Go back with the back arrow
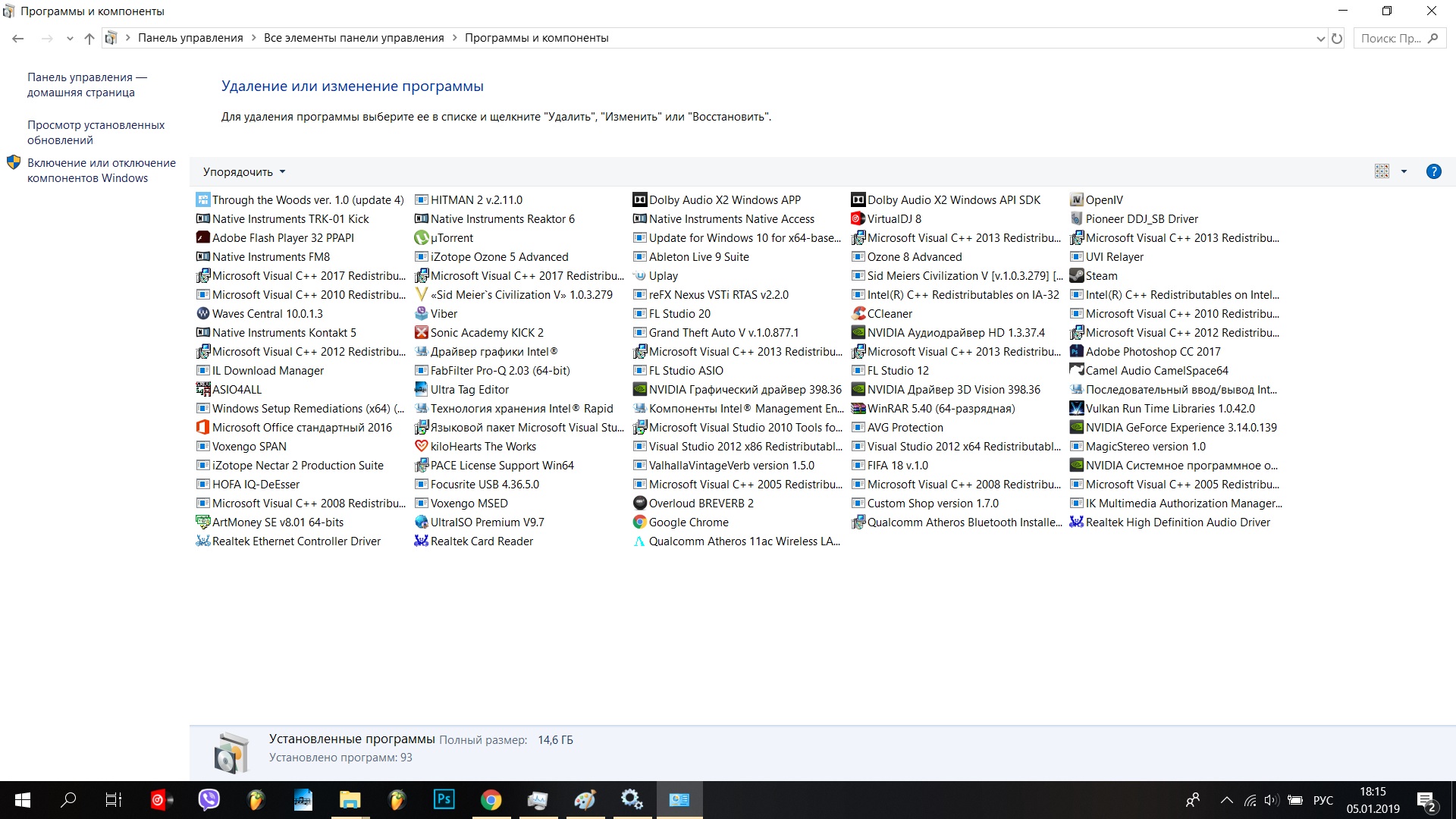Viewport: 1456px width, 819px height. pos(18,39)
